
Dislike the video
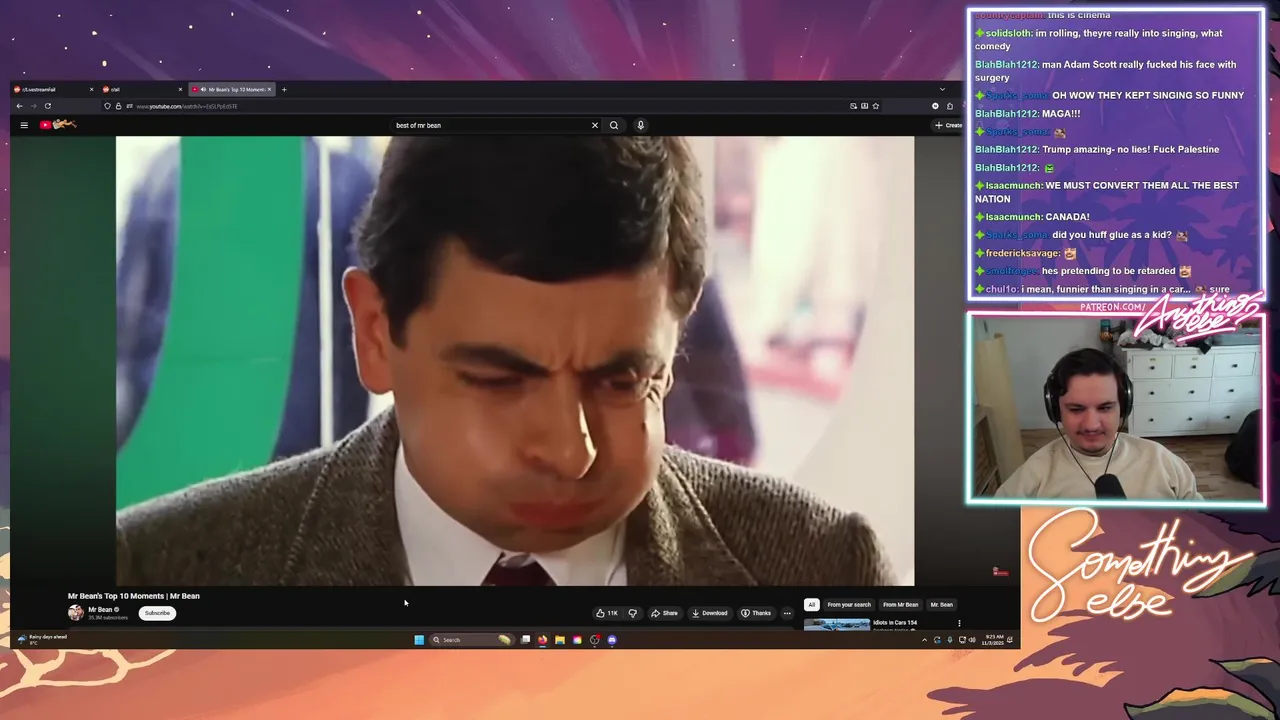(x=632, y=613)
